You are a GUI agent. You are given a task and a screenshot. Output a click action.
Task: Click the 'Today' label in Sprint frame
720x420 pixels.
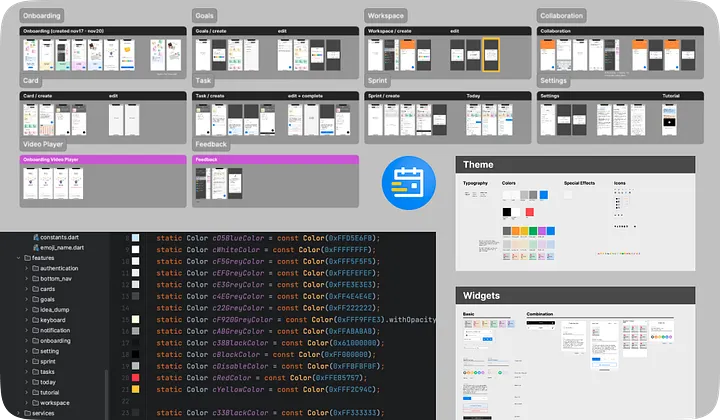(473, 96)
